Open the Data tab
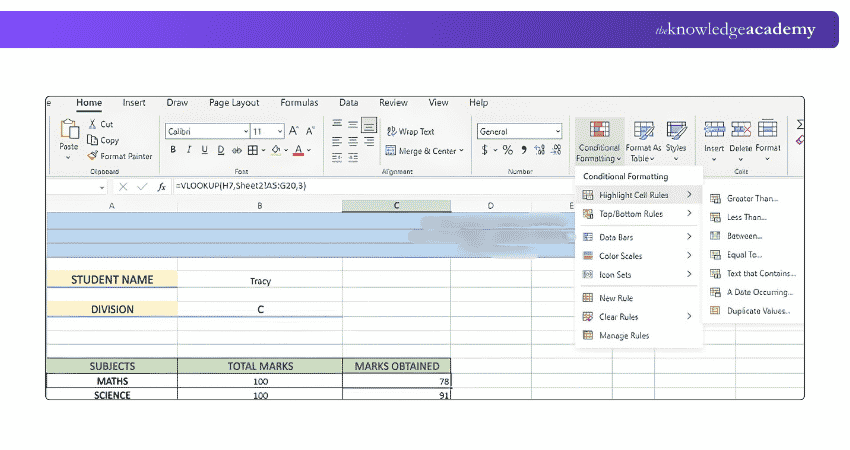Screen dimensions: 850x450 [349, 102]
